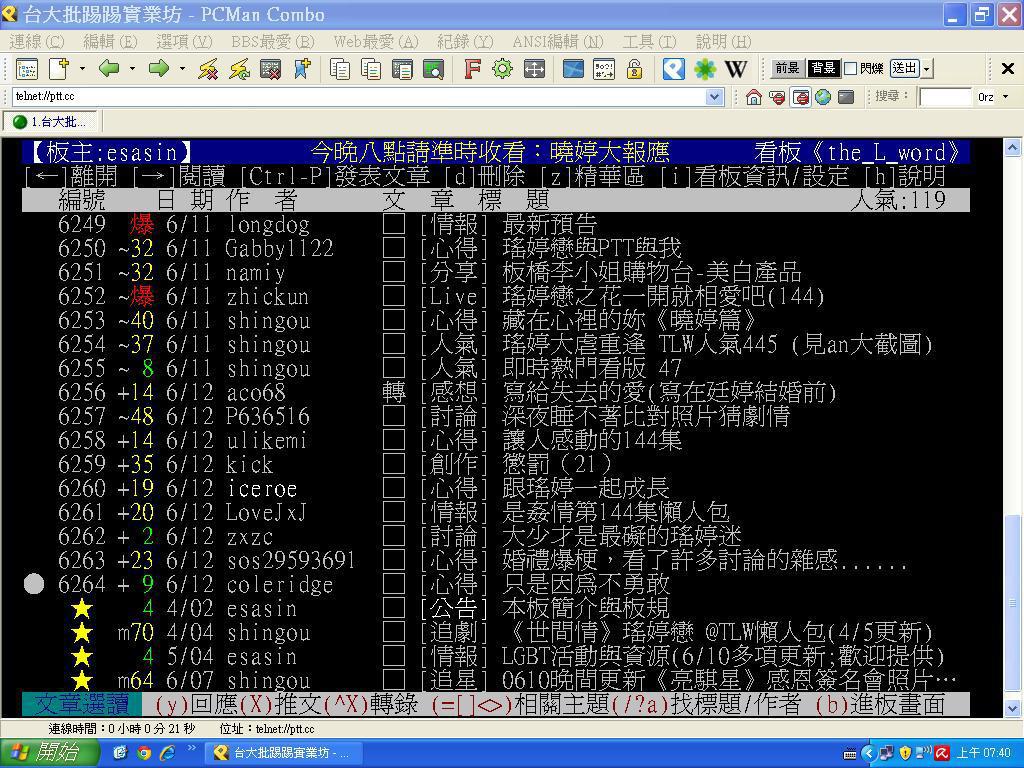Click the padlock icon in toolbar

[x=634, y=69]
